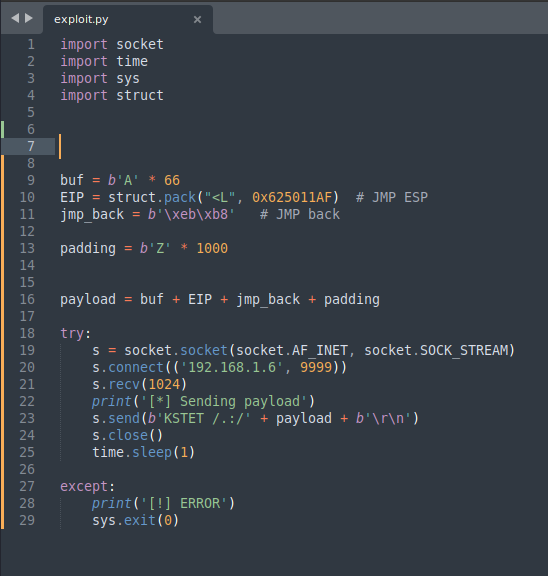Click 'close' on line 24

pyautogui.click(x=128, y=436)
